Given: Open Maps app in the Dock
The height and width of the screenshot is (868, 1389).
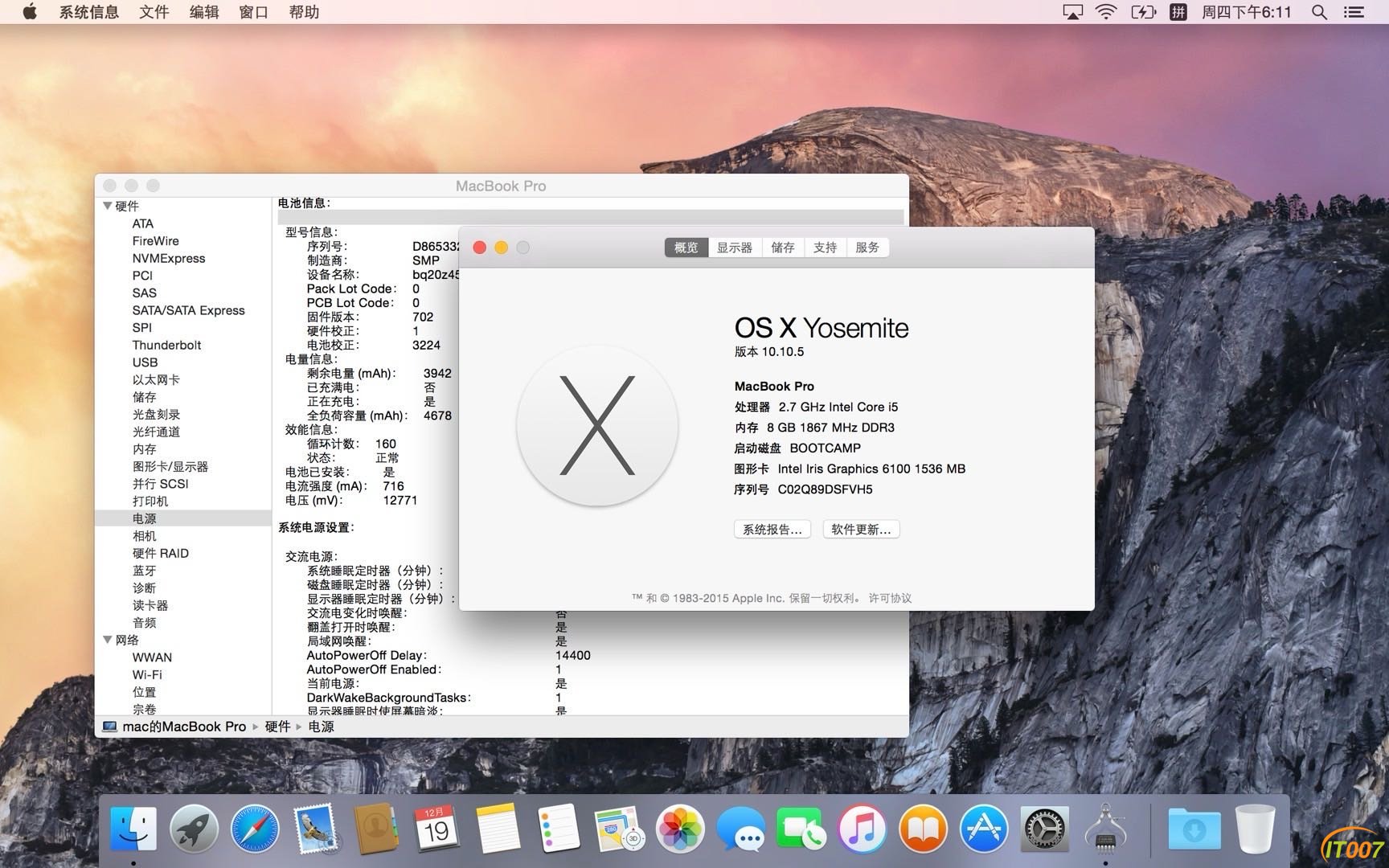Looking at the screenshot, I should [619, 828].
